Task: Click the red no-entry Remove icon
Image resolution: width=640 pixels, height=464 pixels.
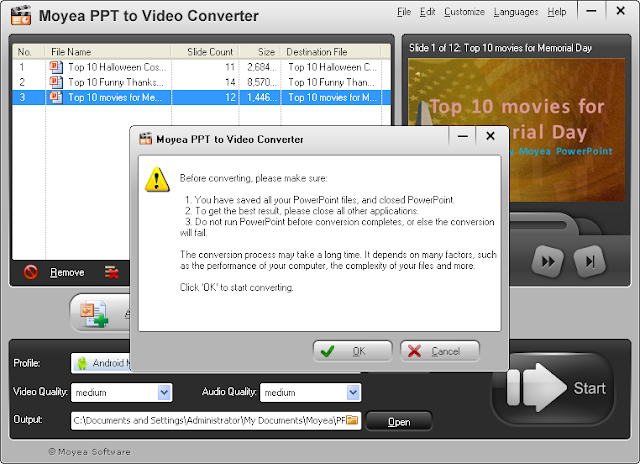Action: coord(31,272)
